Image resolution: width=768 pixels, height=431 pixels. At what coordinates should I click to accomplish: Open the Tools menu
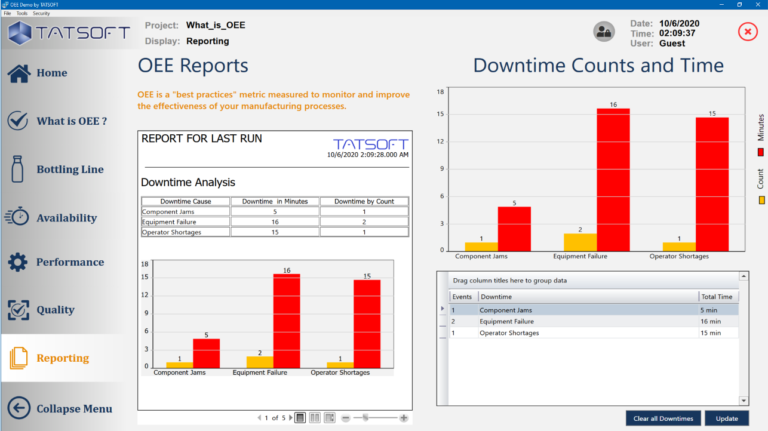coord(21,13)
